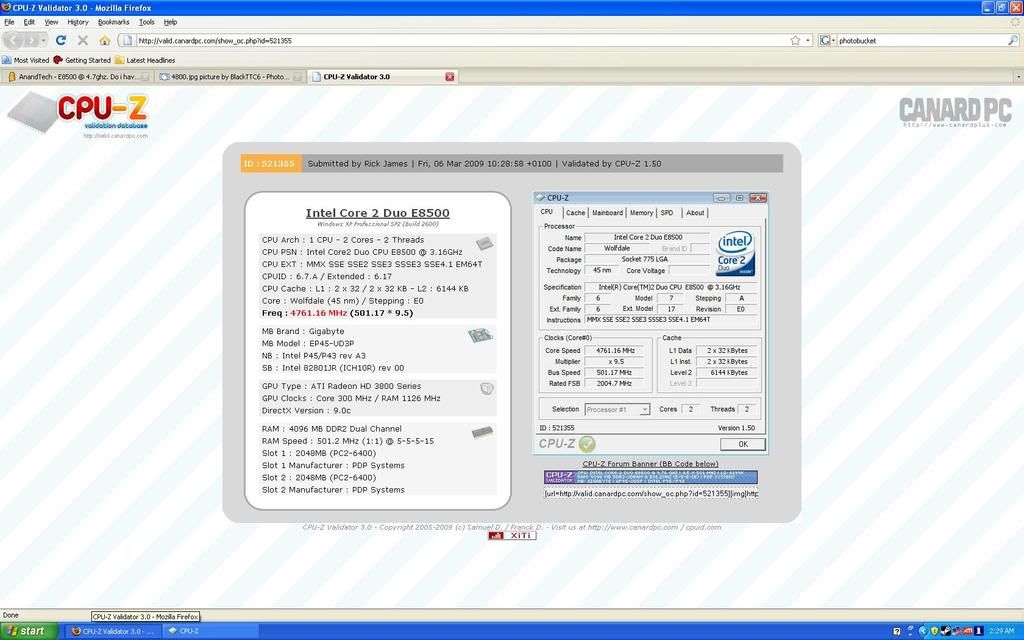This screenshot has width=1024, height=640.
Task: Click the Canard PC logo
Action: click(x=954, y=111)
